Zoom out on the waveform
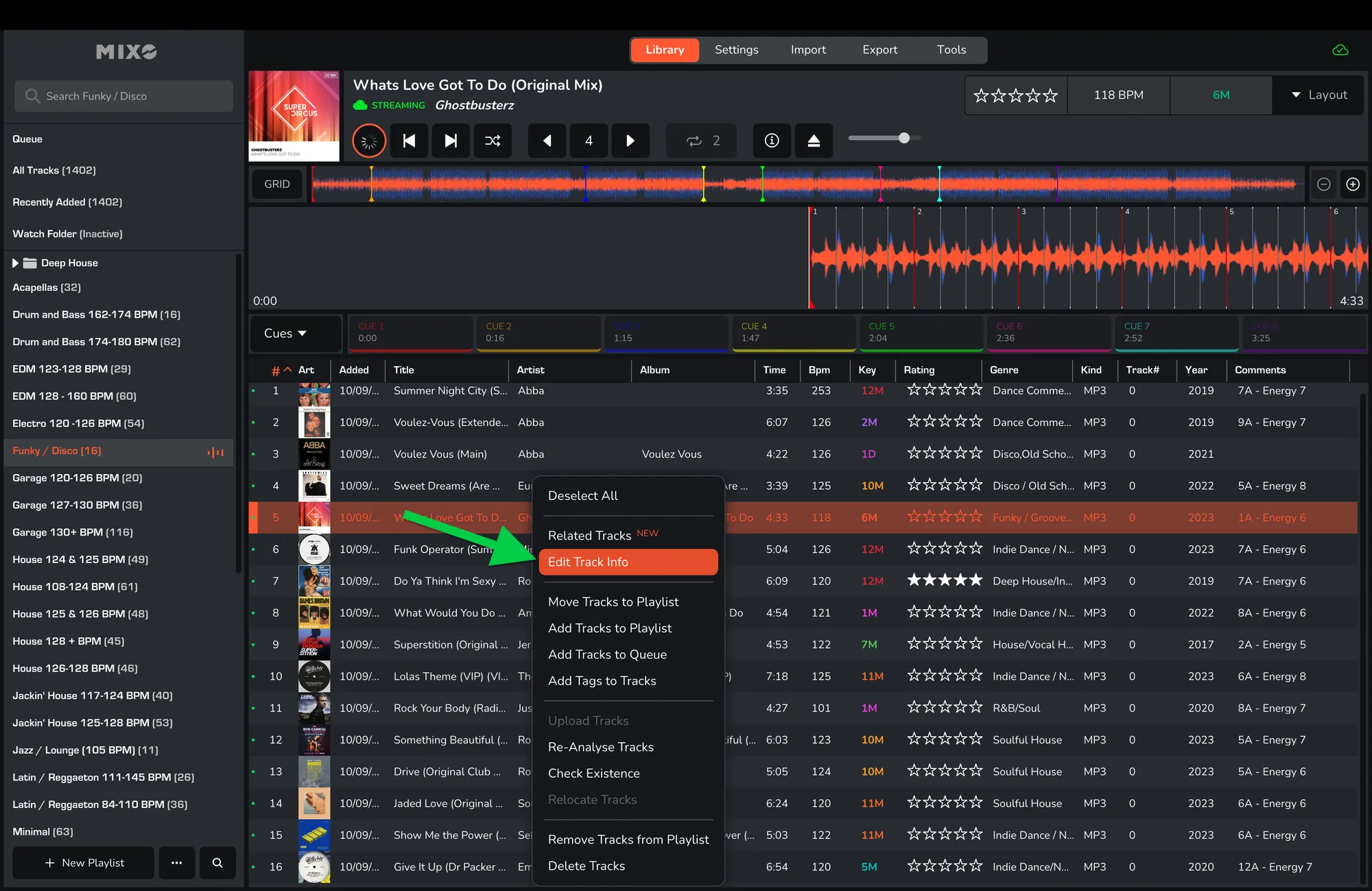 coord(1324,184)
